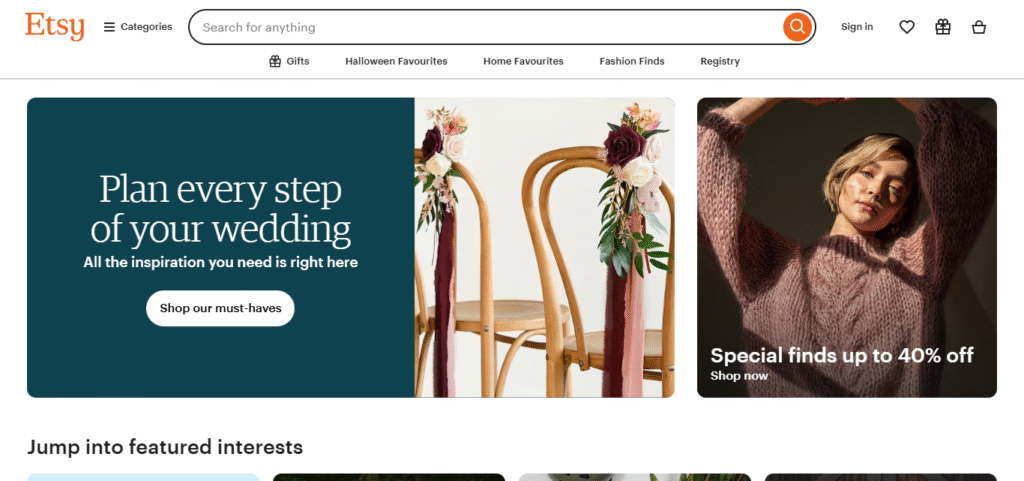Screen dimensions: 1024x481
Task: Click Shop our must-haves button
Action: click(220, 308)
